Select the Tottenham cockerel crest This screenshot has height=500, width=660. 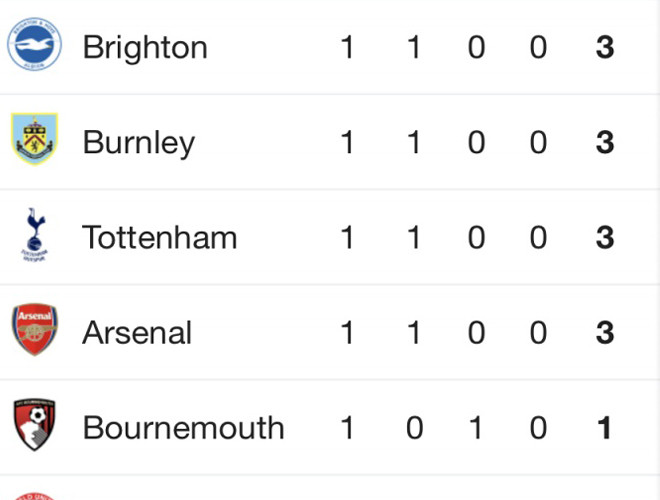click(x=35, y=235)
